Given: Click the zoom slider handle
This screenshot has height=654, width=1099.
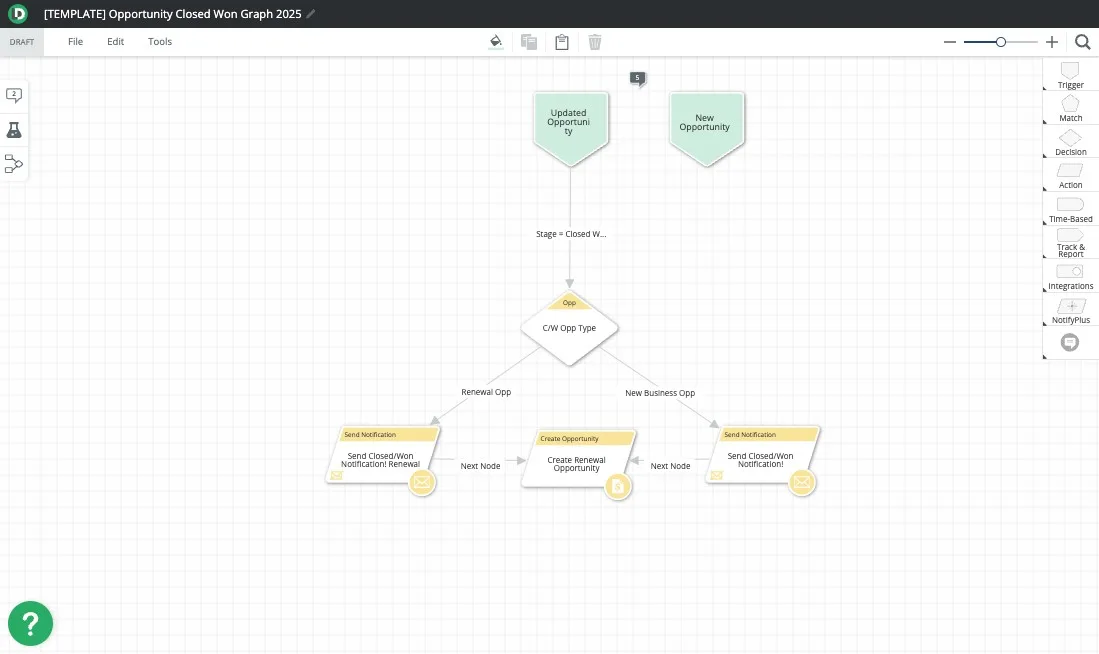Looking at the screenshot, I should [1001, 42].
